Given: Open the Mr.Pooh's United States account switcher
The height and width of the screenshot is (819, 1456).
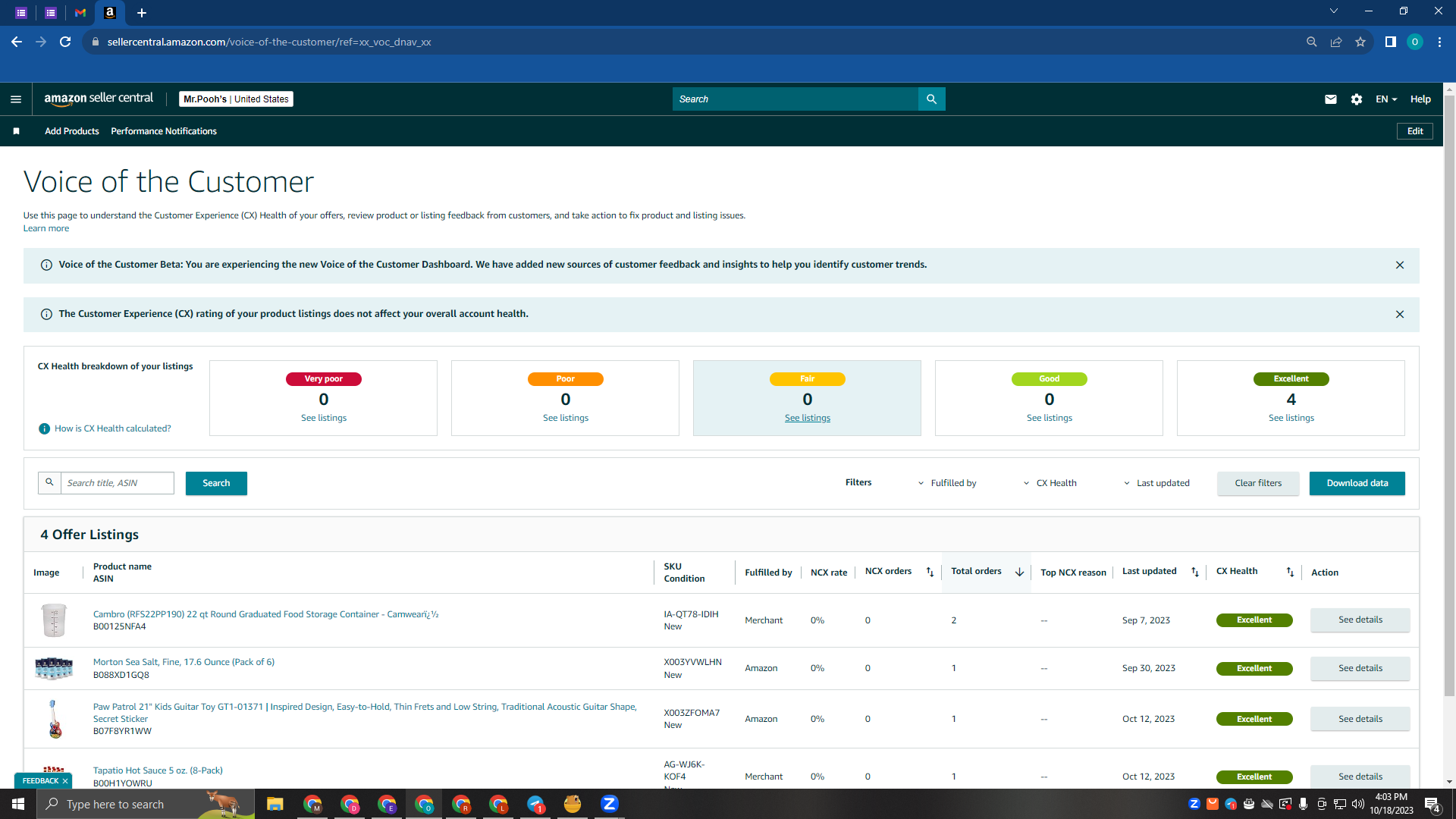Looking at the screenshot, I should (236, 99).
